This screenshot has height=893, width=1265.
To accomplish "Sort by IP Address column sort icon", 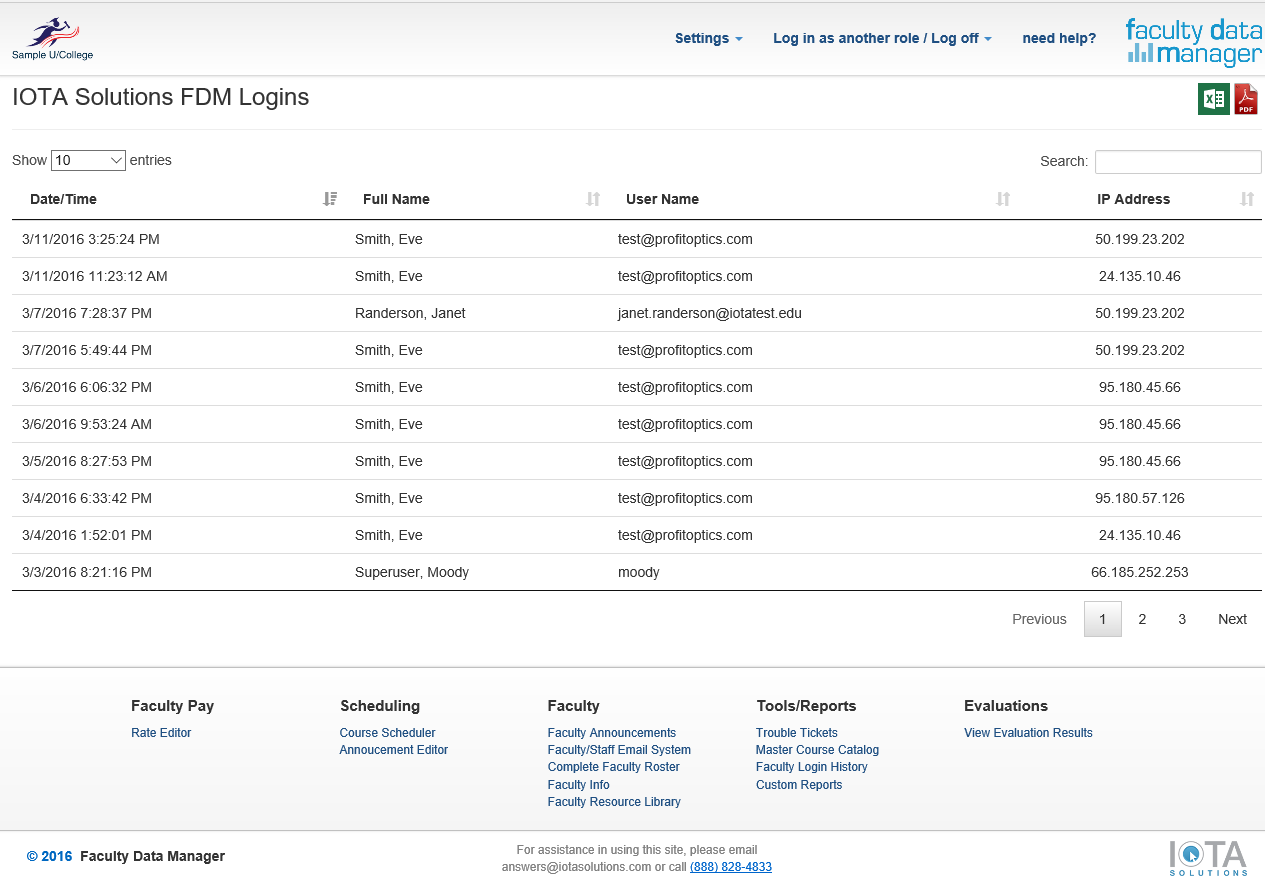I will pyautogui.click(x=1247, y=199).
